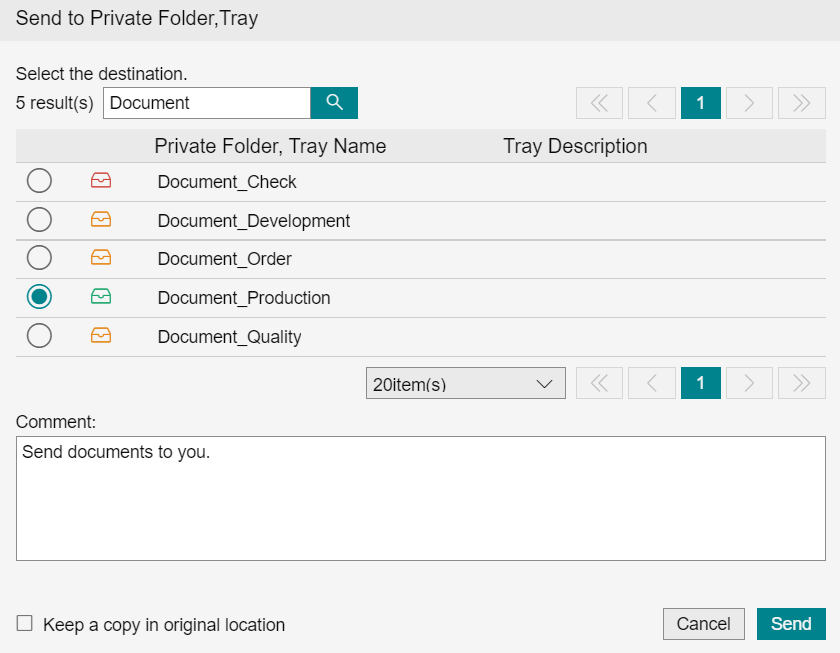
Task: Select the Document_Check radio button
Action: (x=39, y=181)
